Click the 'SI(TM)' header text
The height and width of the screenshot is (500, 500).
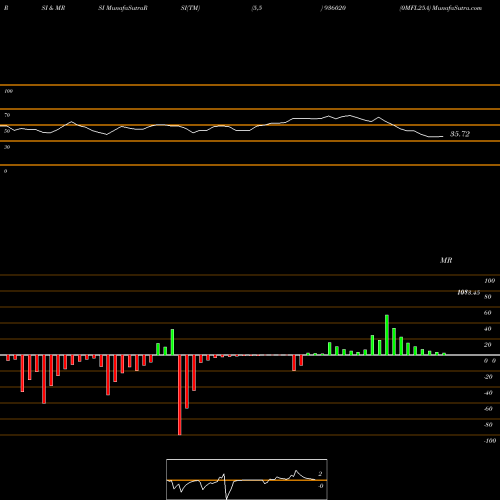point(190,8)
